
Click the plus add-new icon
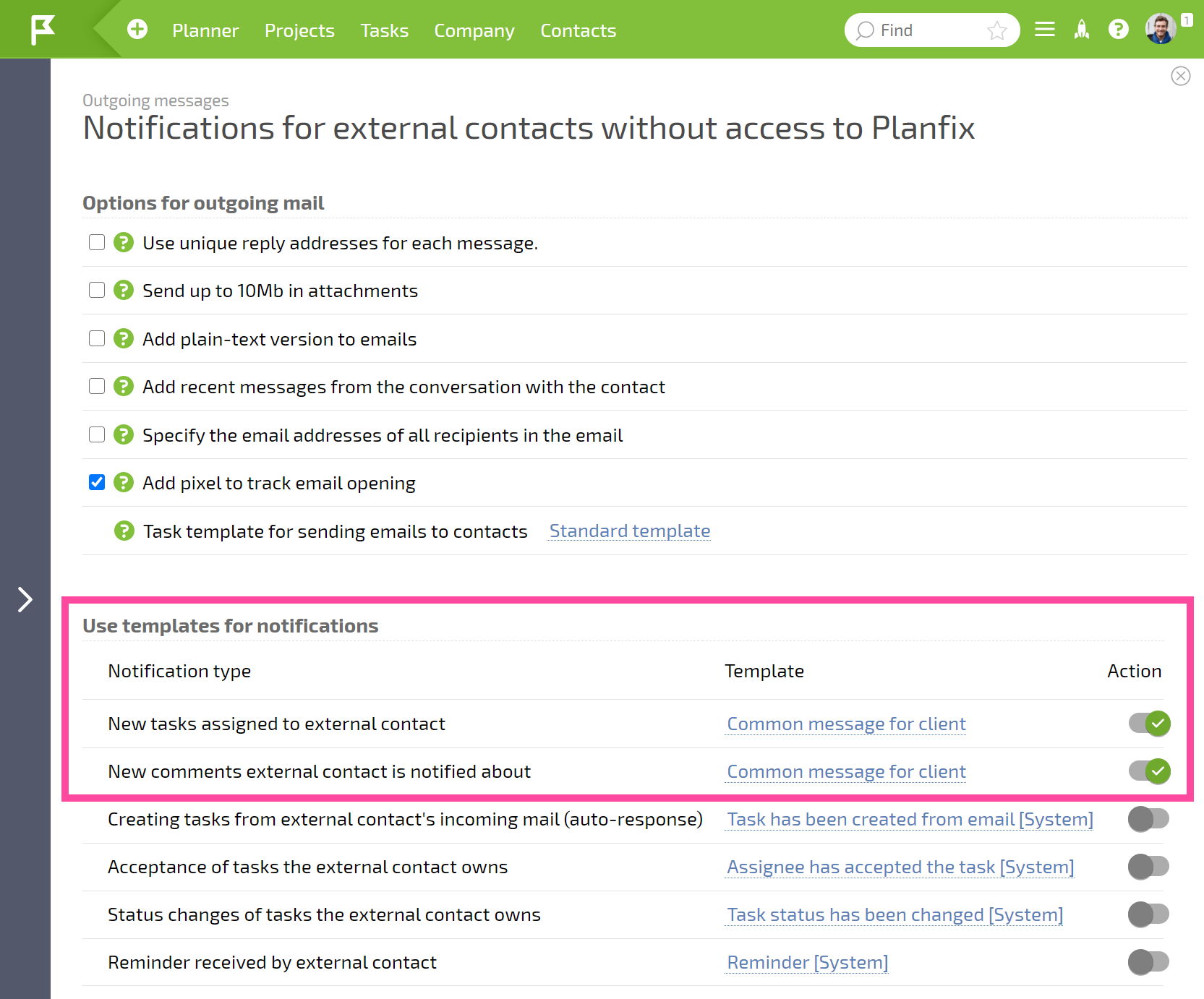(x=137, y=30)
